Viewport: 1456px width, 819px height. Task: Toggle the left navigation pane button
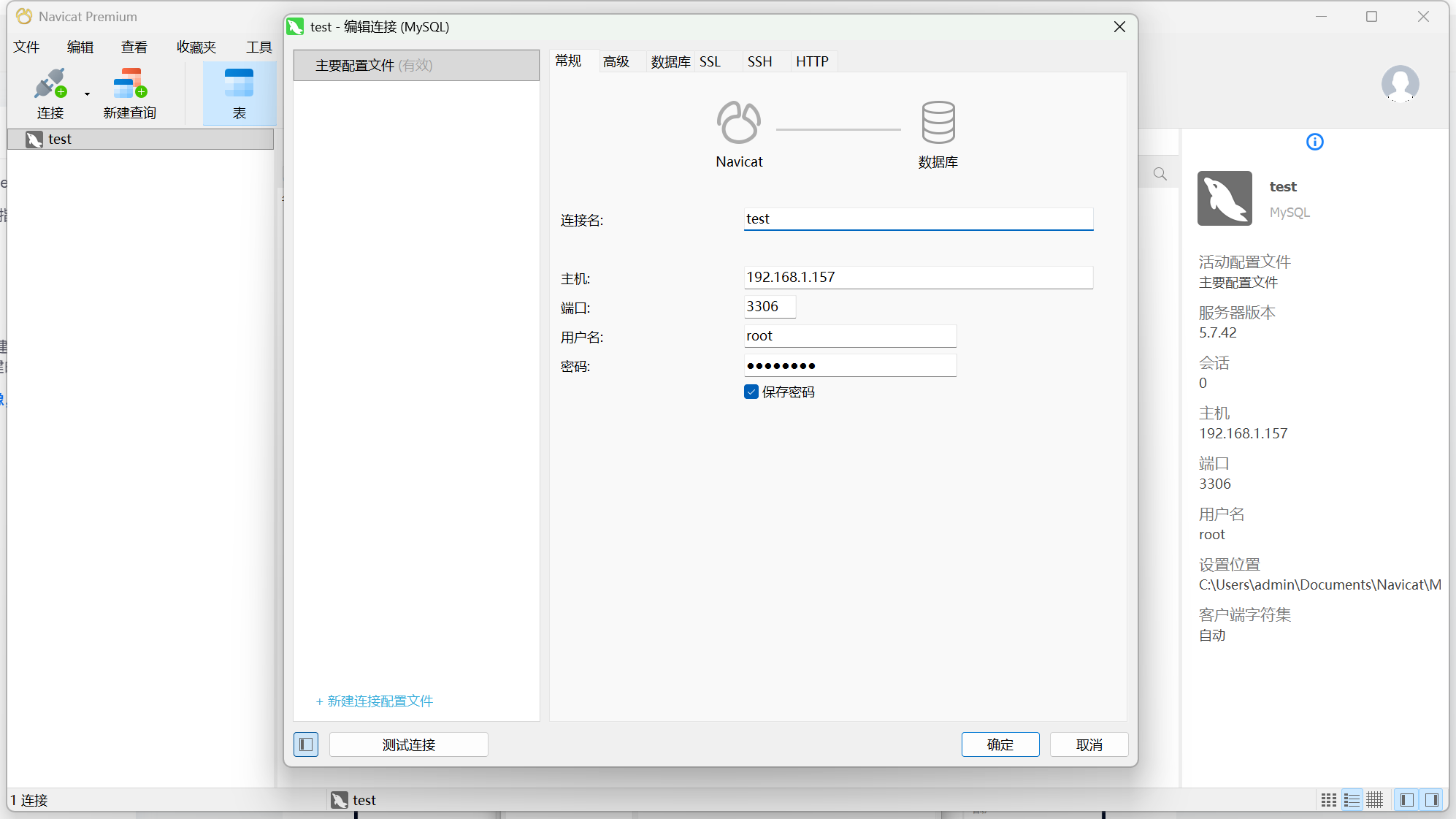(1406, 800)
